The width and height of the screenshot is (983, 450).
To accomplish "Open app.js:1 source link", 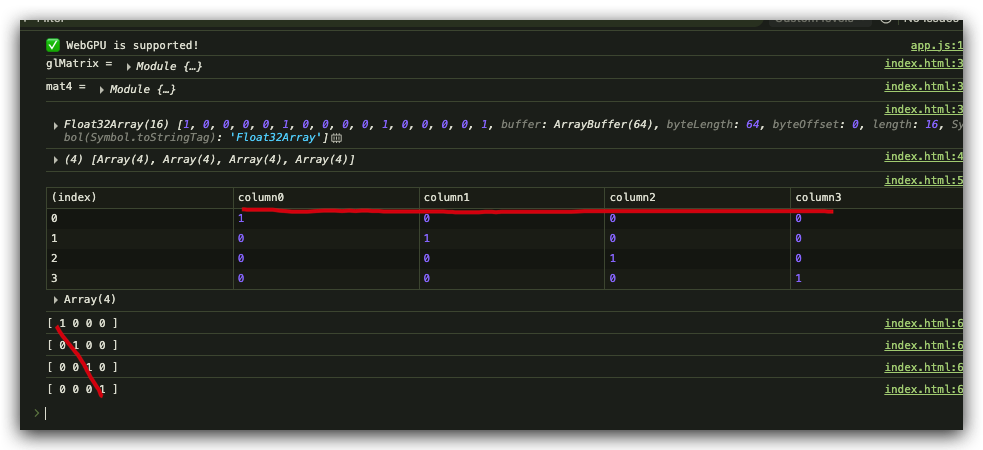I will 937,46.
